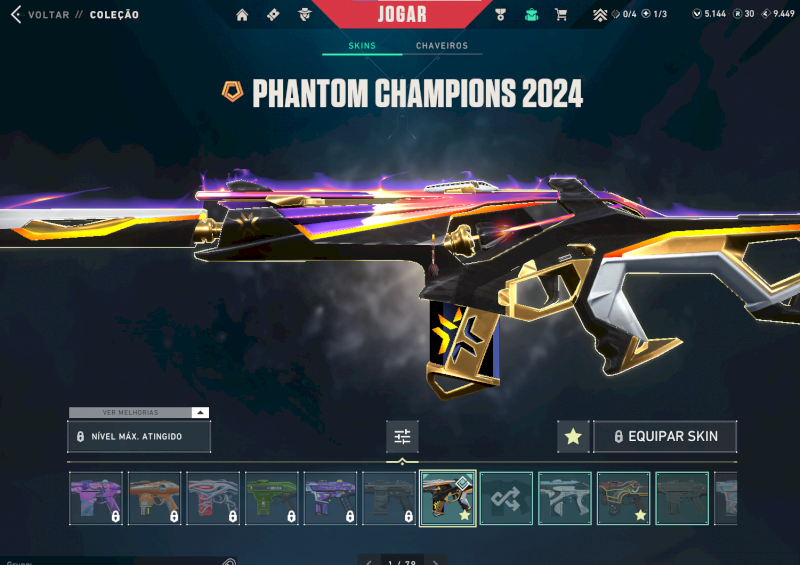
Task: Click the EQUIPAR SKIN button
Action: [x=665, y=436]
